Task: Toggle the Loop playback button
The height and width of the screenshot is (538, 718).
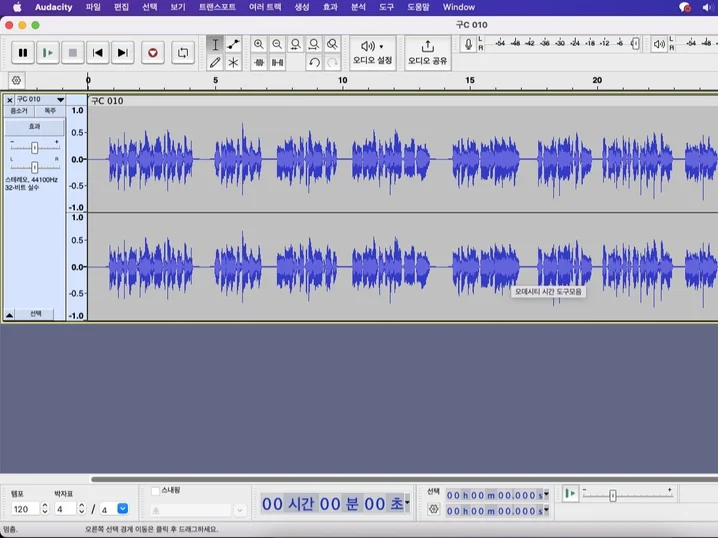Action: pyautogui.click(x=182, y=53)
